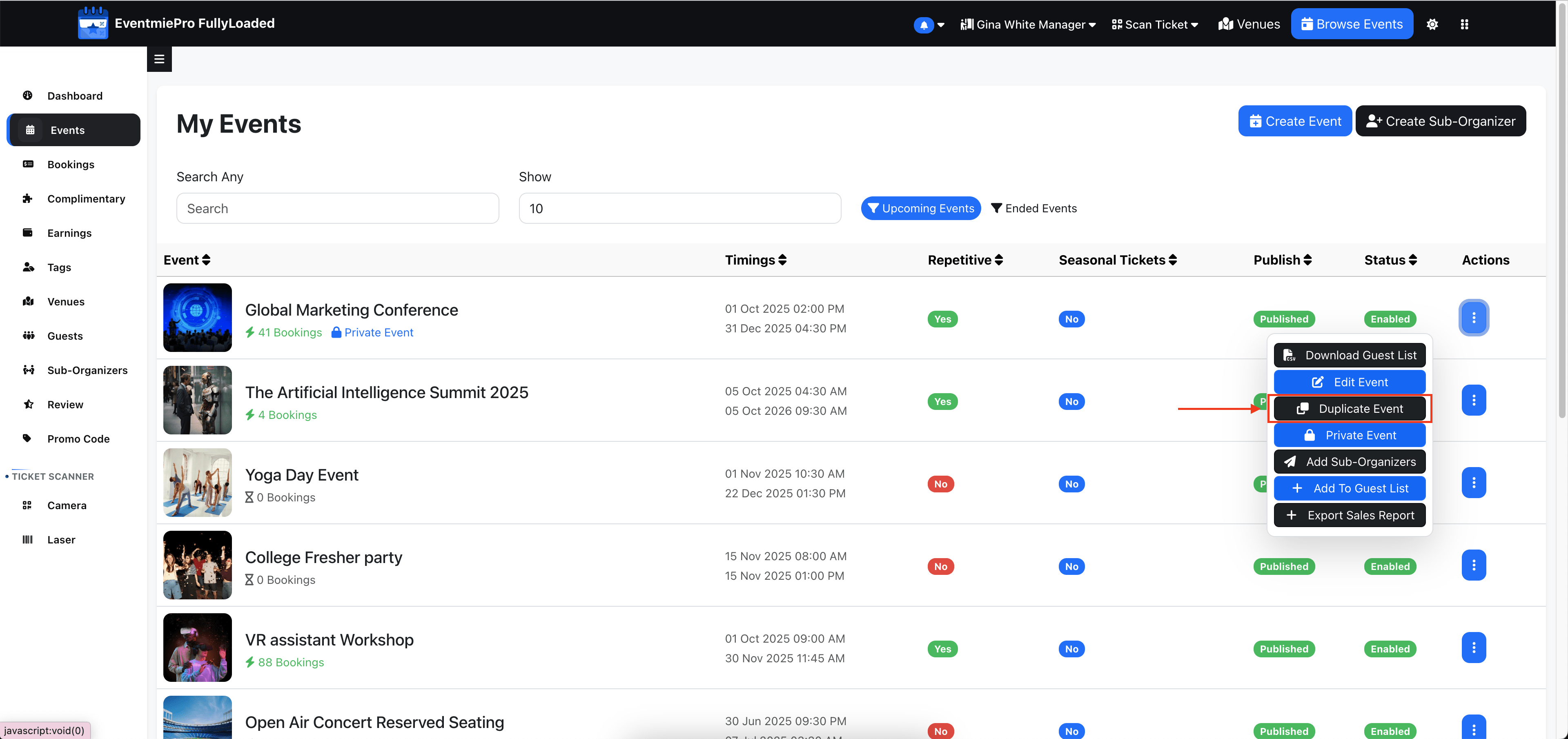Toggle the dark mode sun icon

[1432, 24]
